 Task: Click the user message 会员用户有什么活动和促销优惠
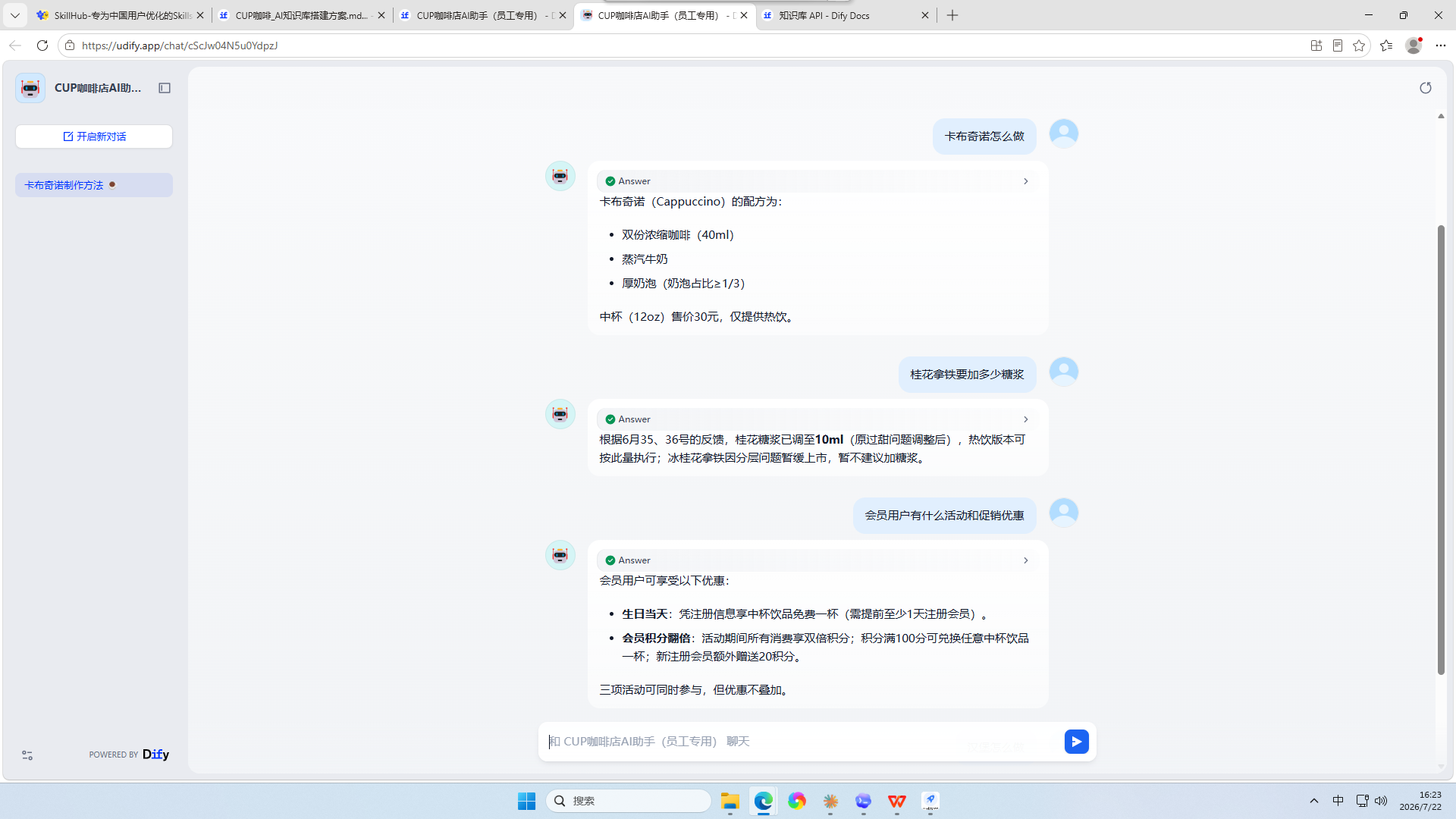(x=945, y=516)
